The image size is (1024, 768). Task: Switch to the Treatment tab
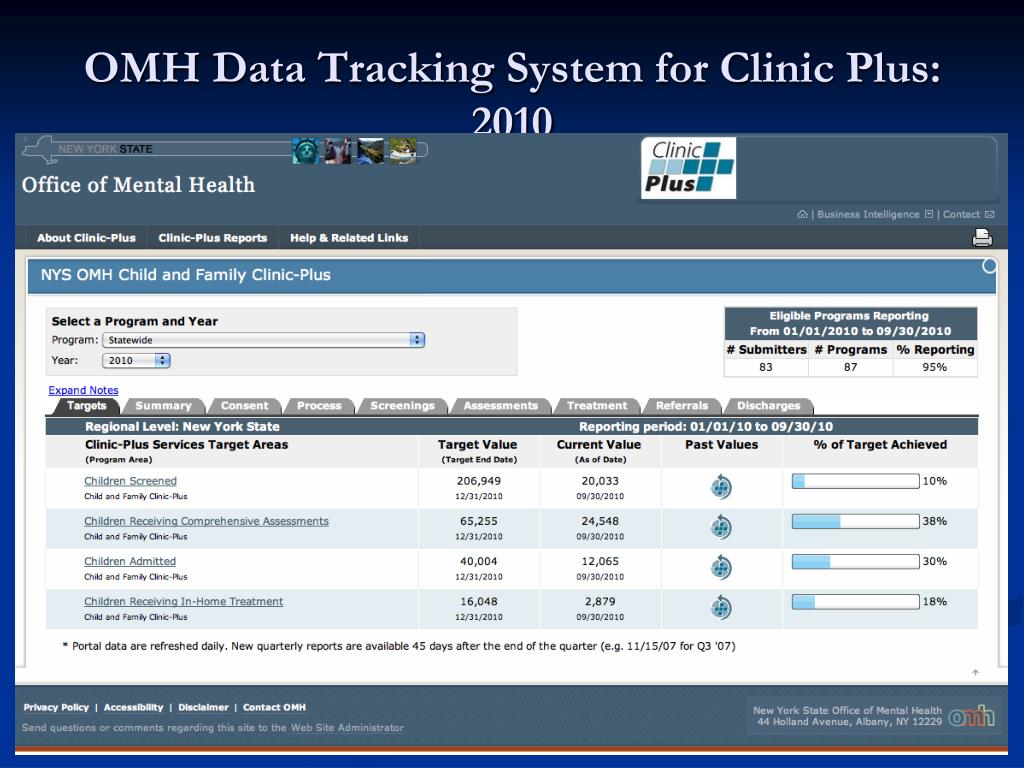click(597, 406)
